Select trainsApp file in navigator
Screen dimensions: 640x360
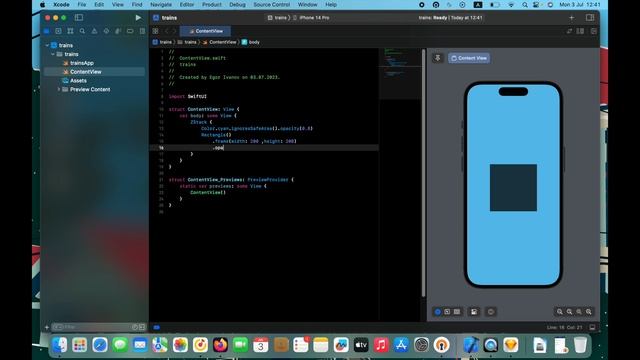tap(82, 63)
